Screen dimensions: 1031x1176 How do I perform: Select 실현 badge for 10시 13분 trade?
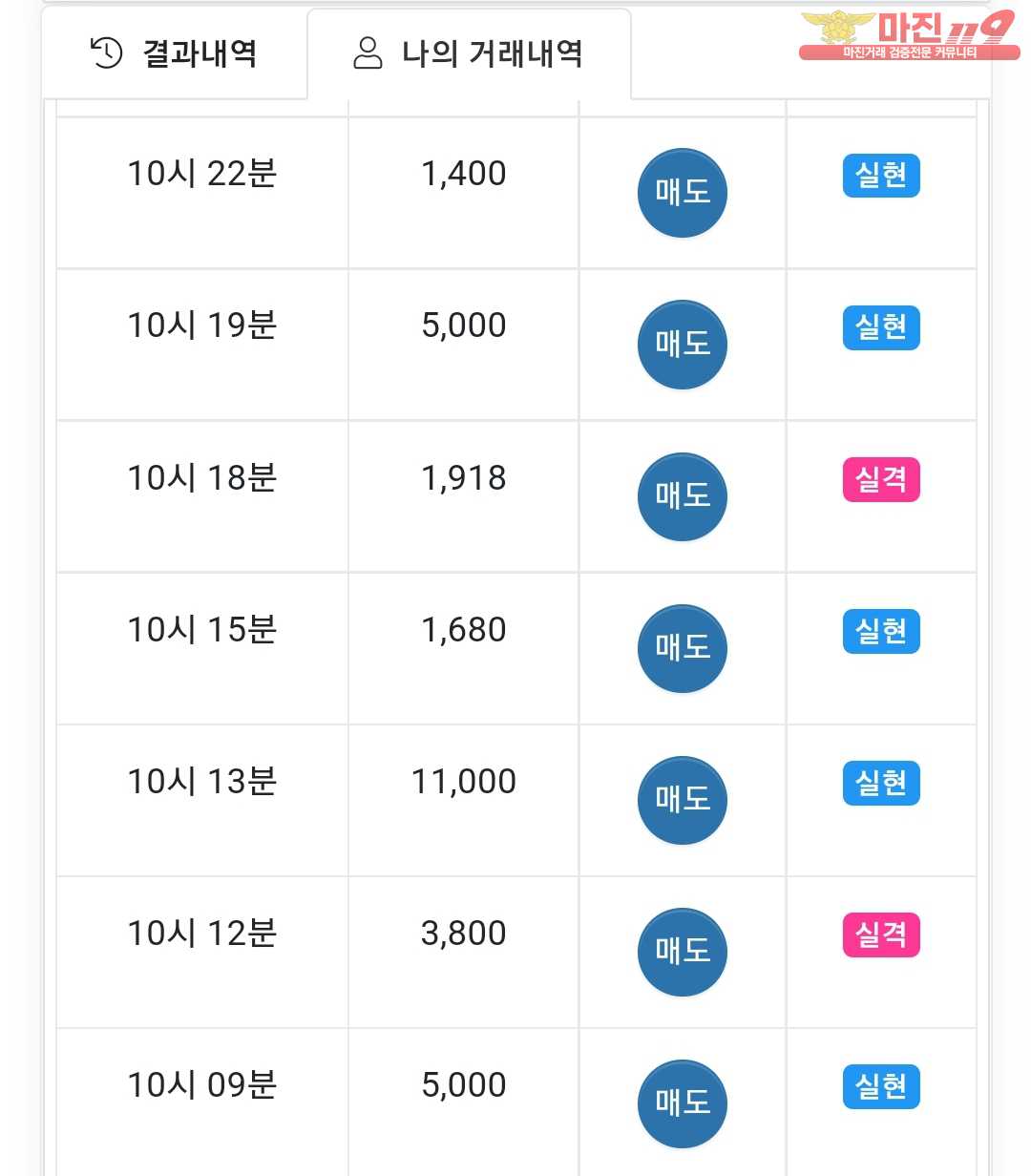click(880, 783)
